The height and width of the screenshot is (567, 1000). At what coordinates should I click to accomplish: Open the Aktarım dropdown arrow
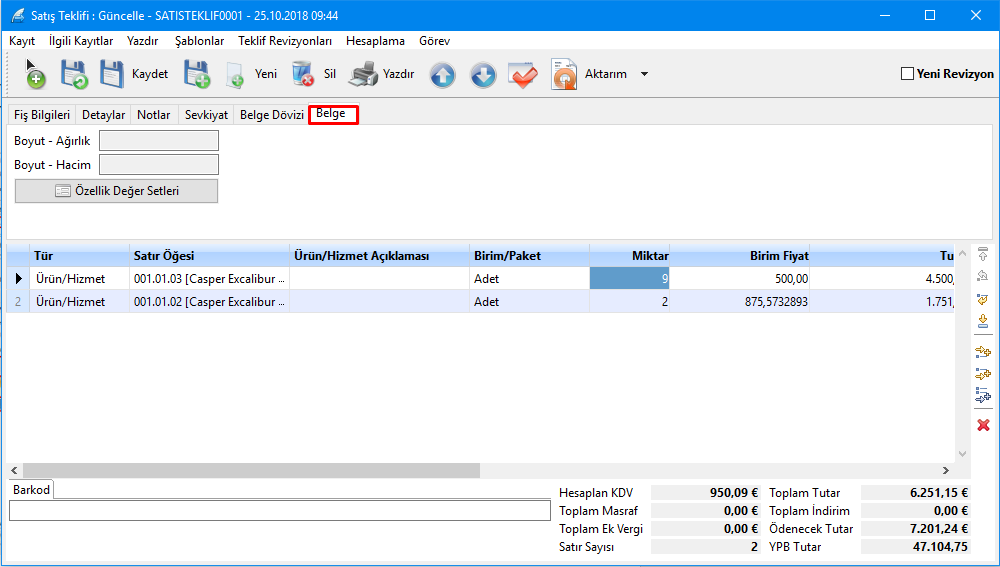(x=644, y=74)
